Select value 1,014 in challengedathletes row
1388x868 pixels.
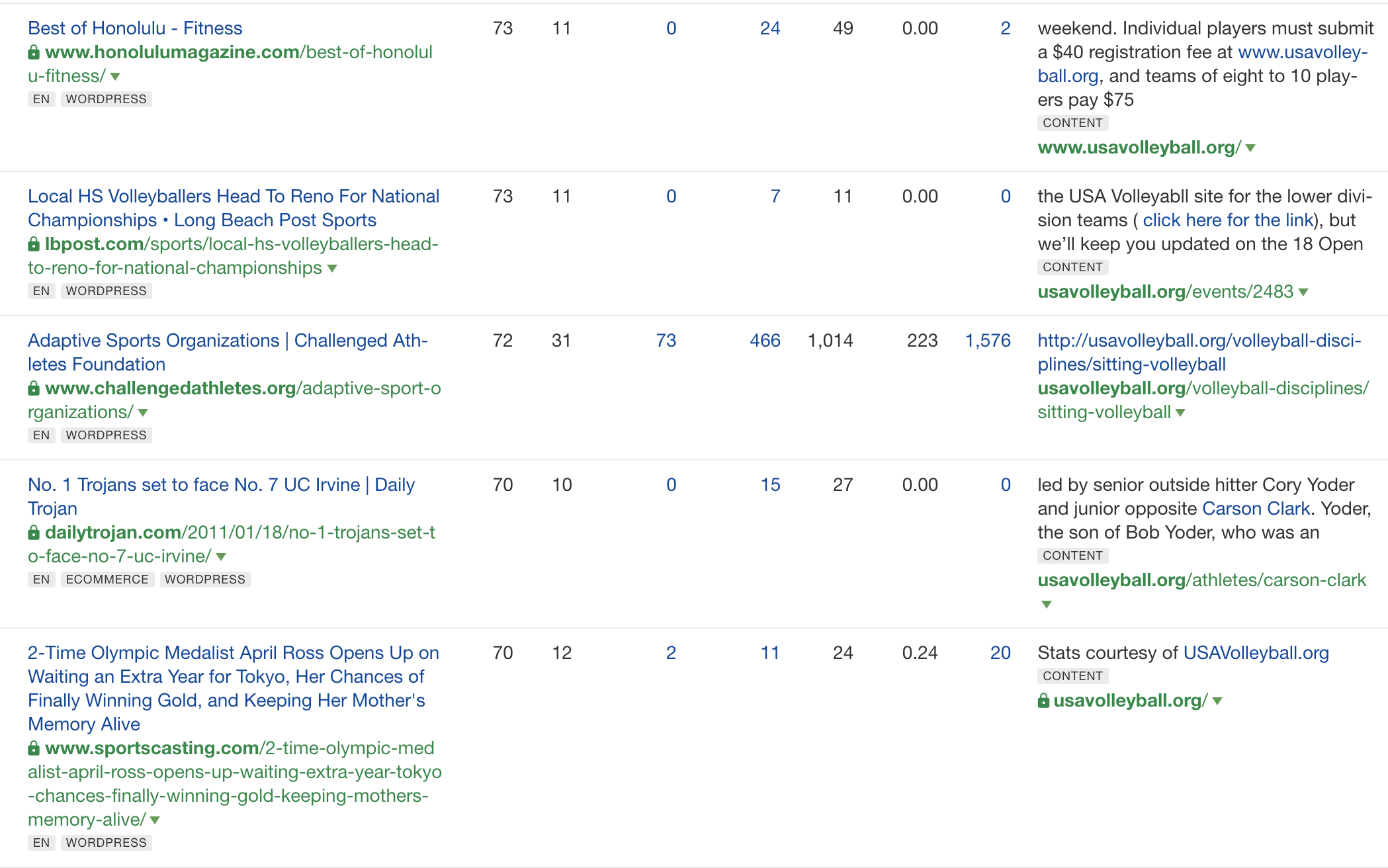click(x=830, y=341)
